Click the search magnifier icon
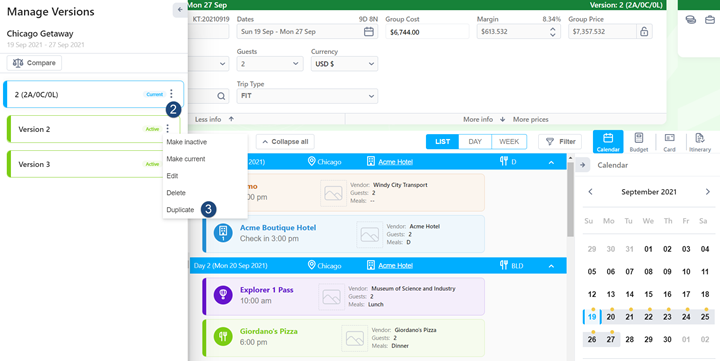Screen dimensions: 720x361 click(x=221, y=96)
